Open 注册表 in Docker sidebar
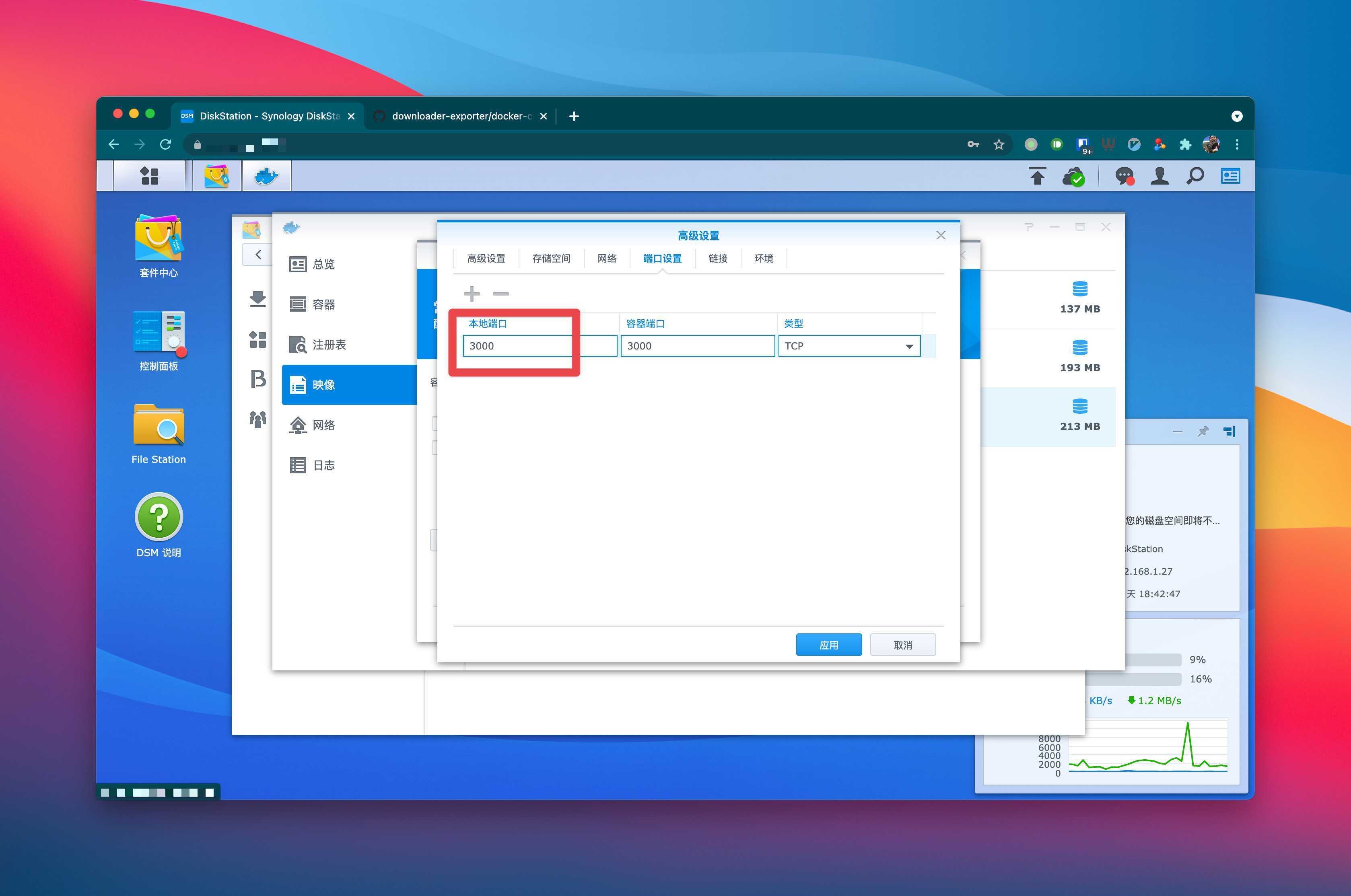 pyautogui.click(x=349, y=345)
